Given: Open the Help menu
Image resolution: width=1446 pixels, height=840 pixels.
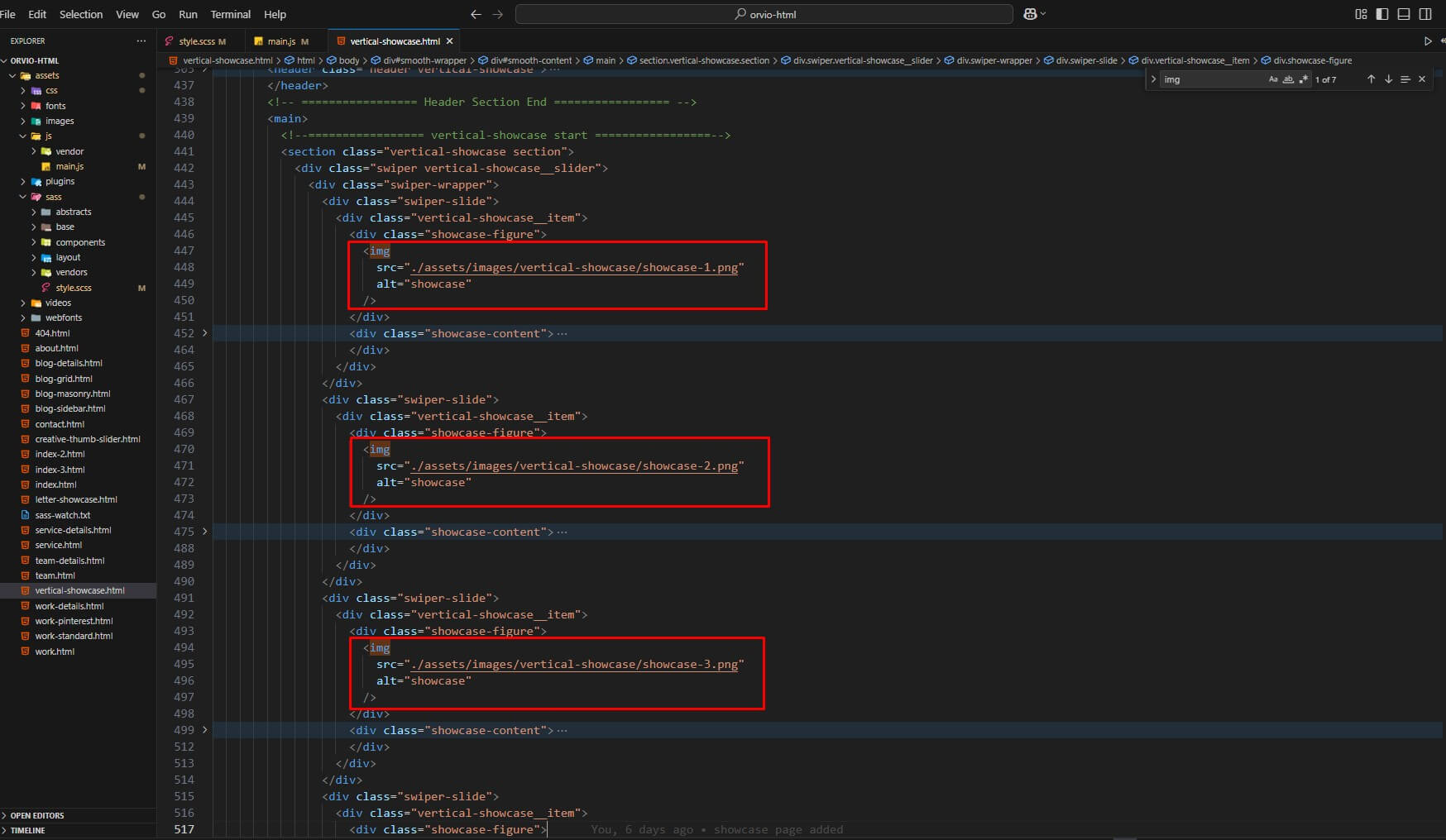Looking at the screenshot, I should (275, 14).
